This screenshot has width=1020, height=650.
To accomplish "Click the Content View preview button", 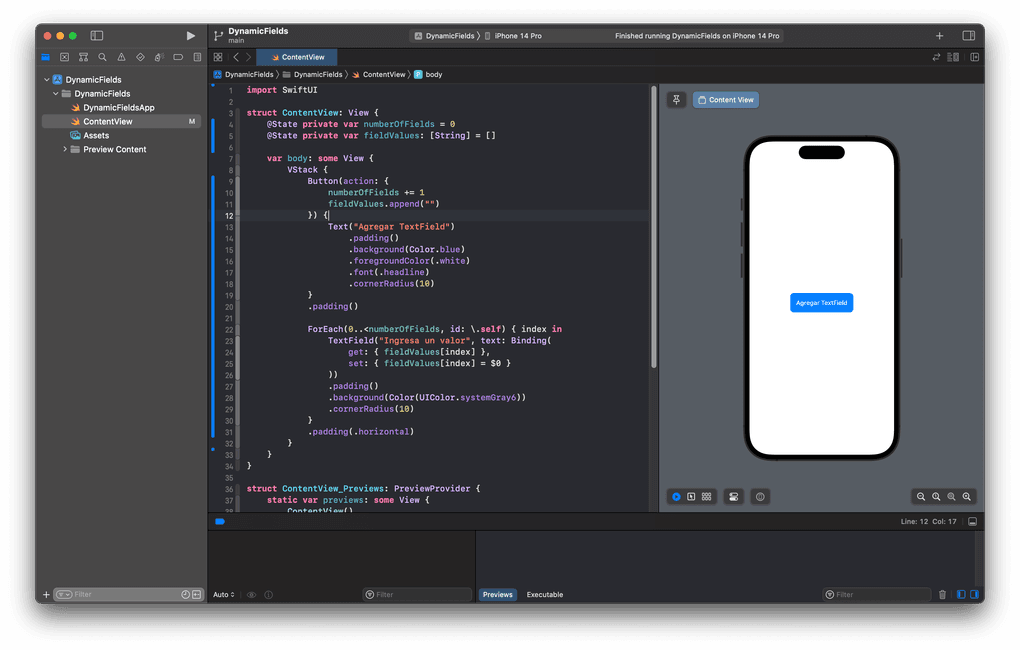I will 726,100.
